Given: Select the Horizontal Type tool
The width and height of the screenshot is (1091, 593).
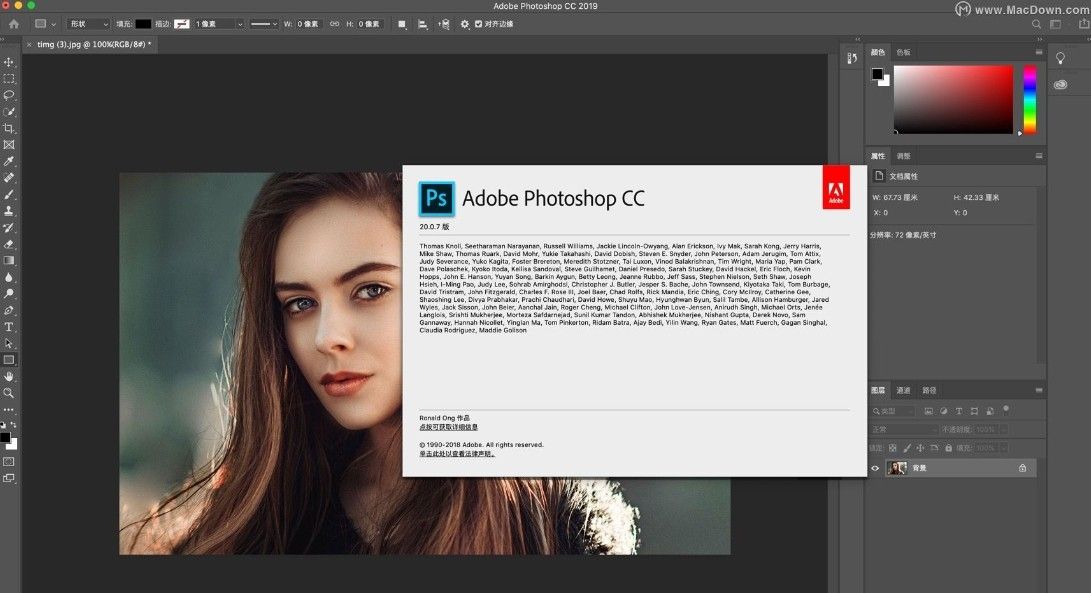Looking at the screenshot, I should click(9, 326).
